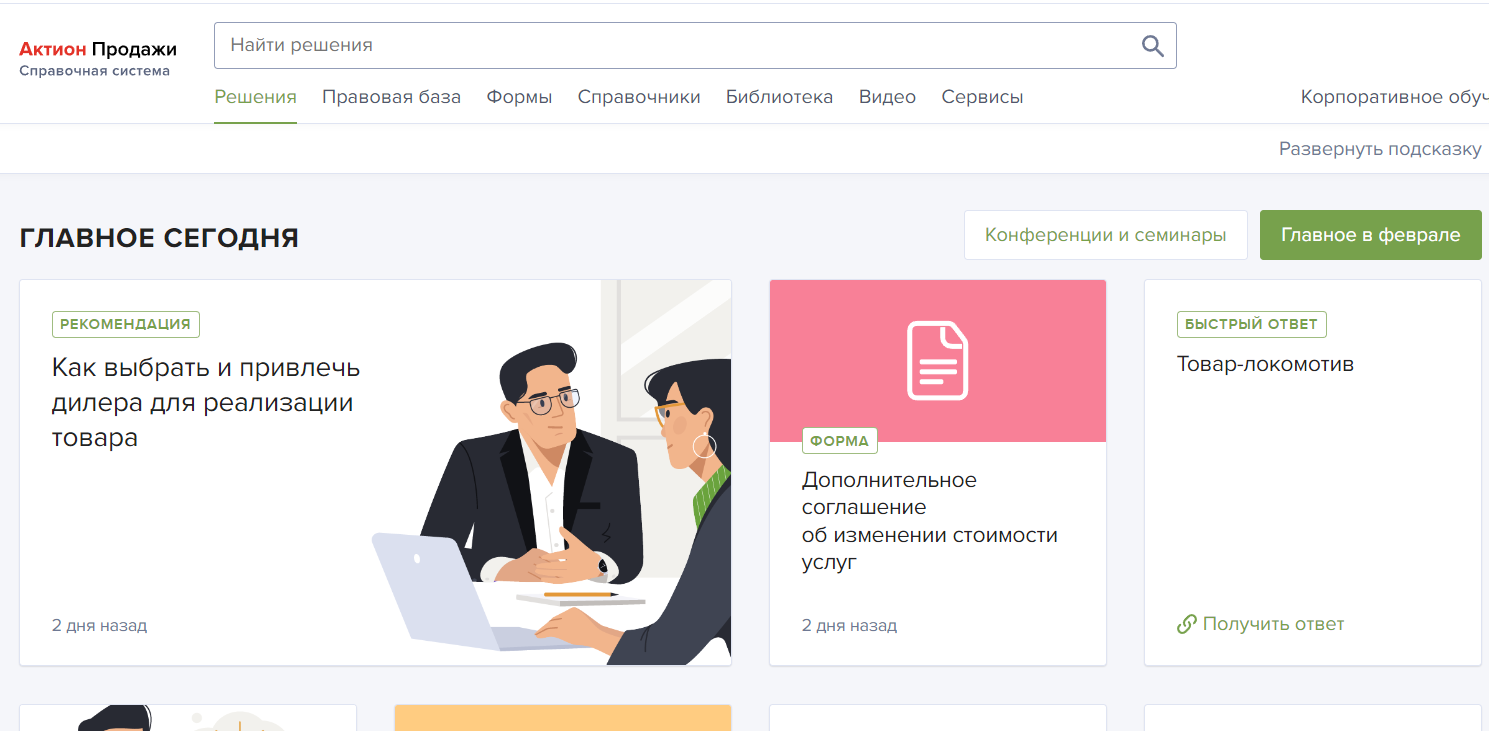Click the chain link icon near Получить ответ
Image resolution: width=1489 pixels, height=731 pixels.
tap(1187, 625)
